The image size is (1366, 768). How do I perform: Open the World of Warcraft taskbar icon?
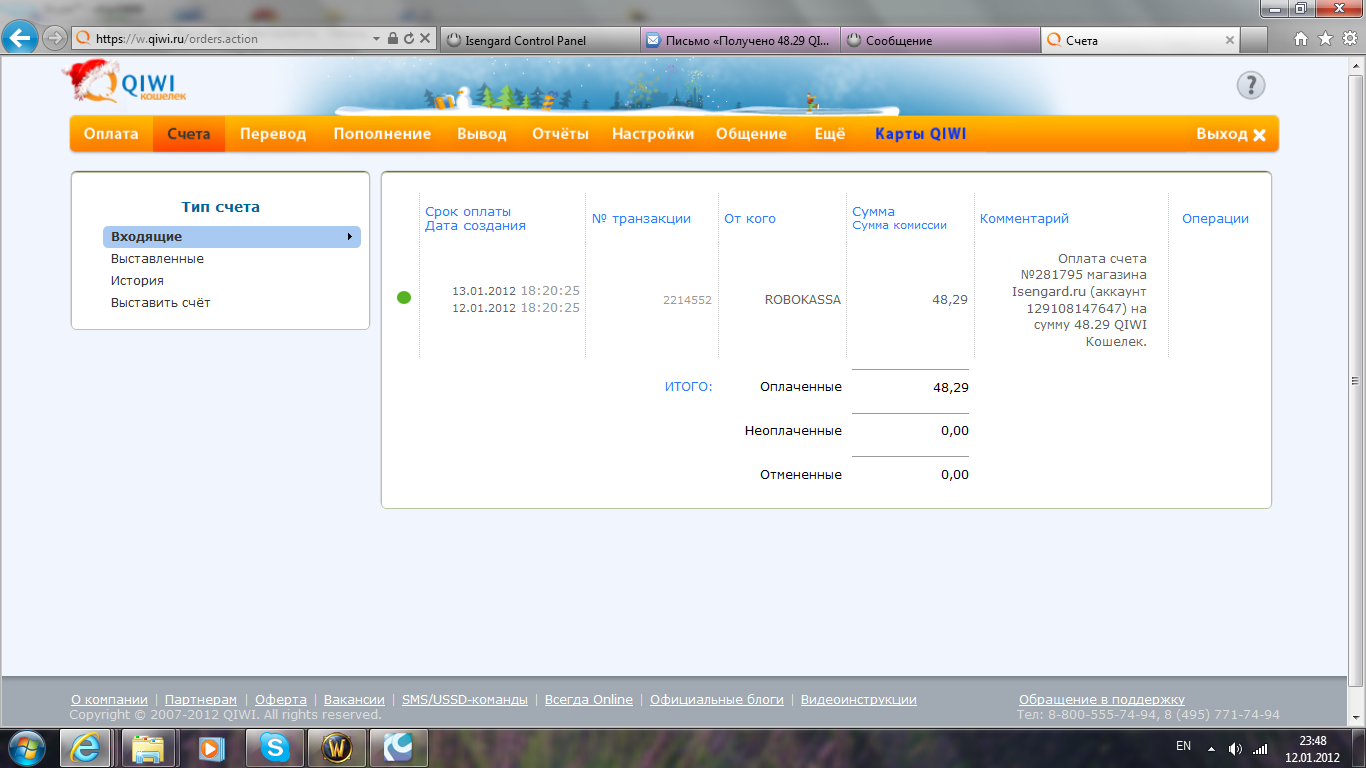click(x=336, y=748)
